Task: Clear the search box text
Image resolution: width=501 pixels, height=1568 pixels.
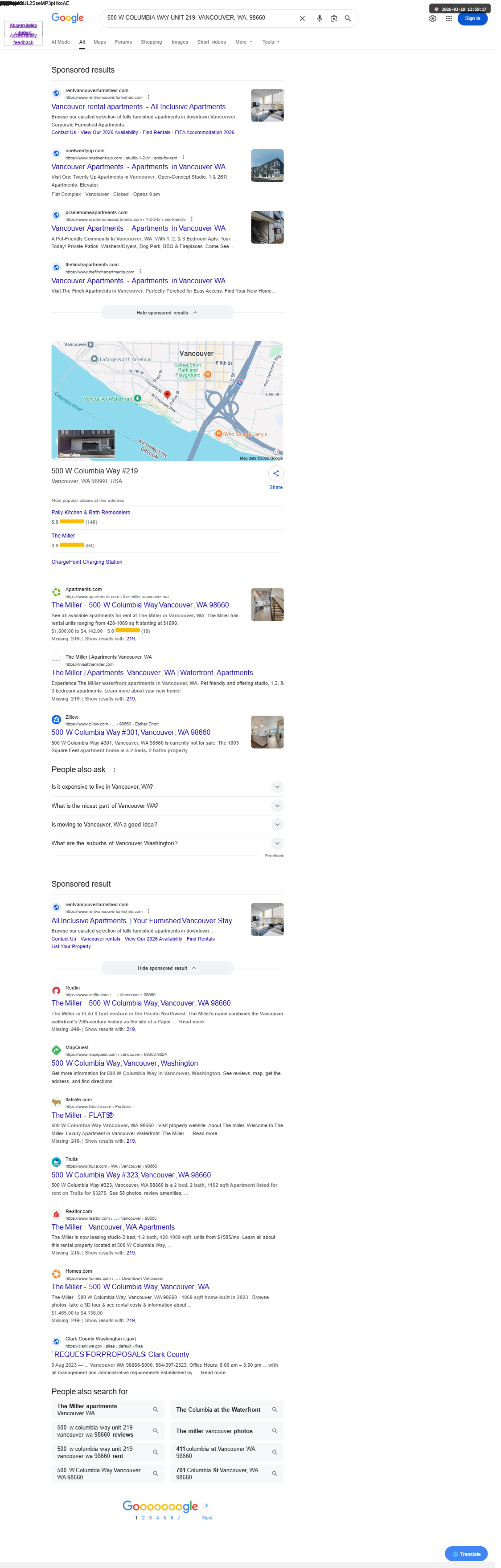Action: point(302,18)
